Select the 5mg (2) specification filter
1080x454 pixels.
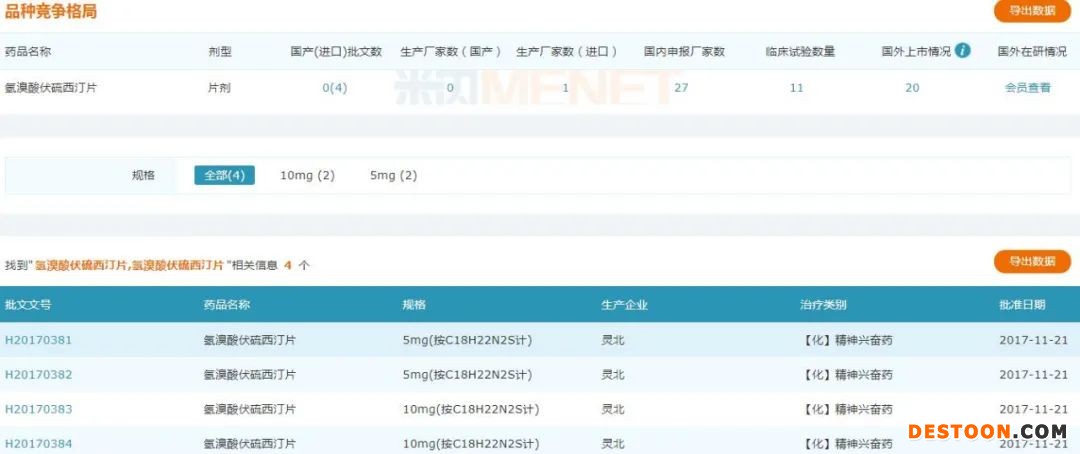[x=393, y=175]
